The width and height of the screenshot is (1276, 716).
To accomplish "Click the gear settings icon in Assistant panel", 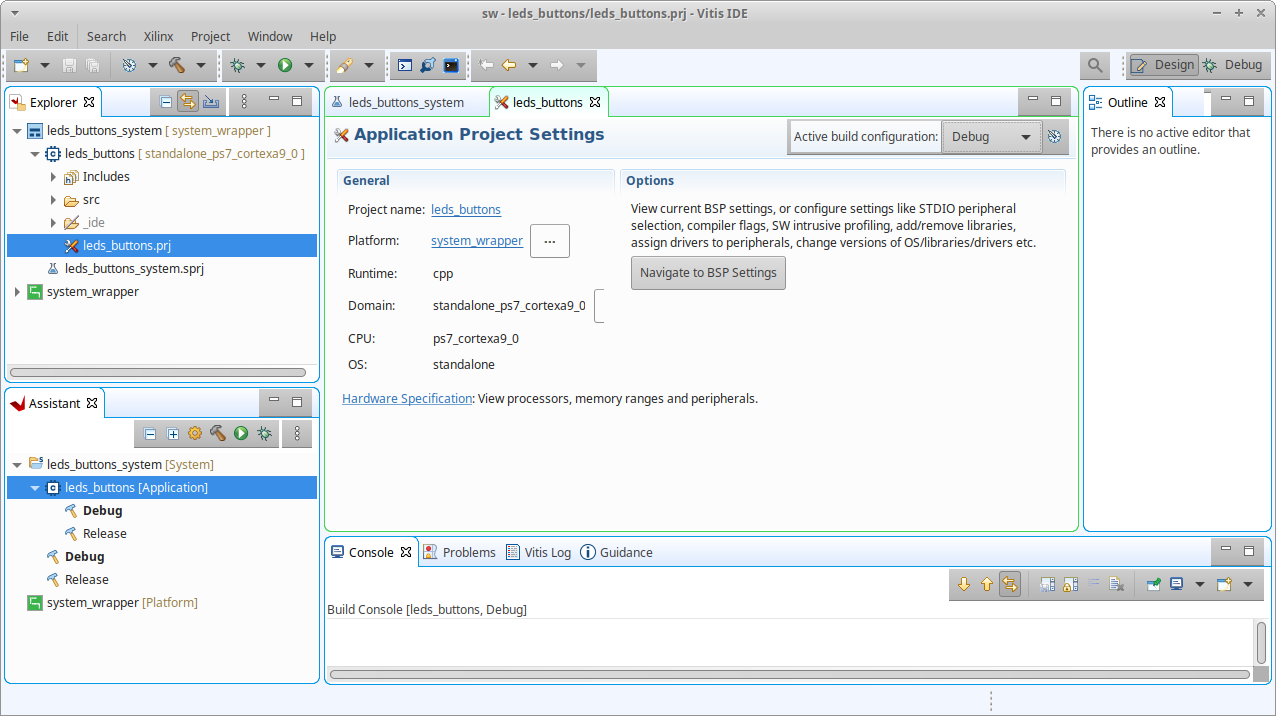I will [195, 433].
